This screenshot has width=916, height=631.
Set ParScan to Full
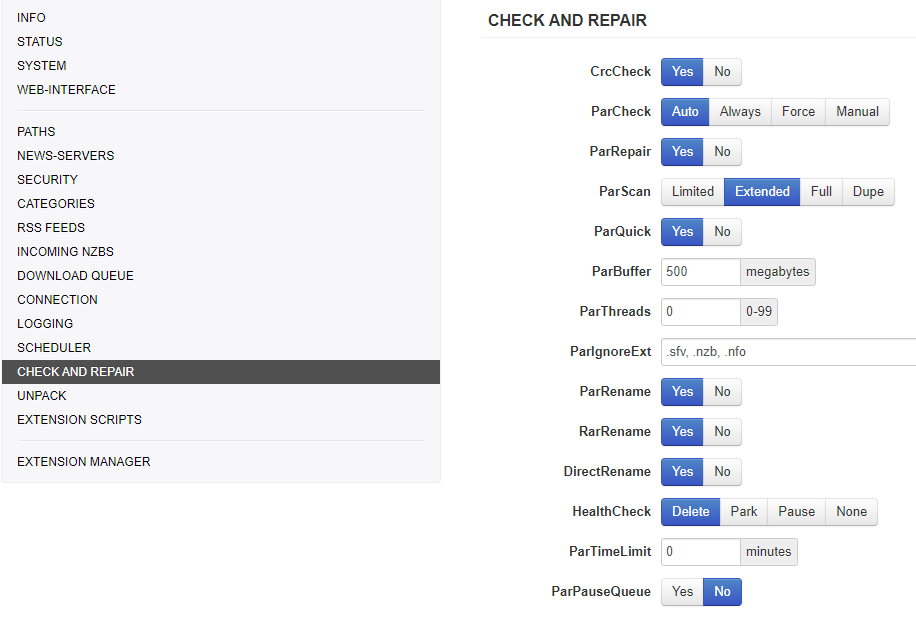[821, 192]
